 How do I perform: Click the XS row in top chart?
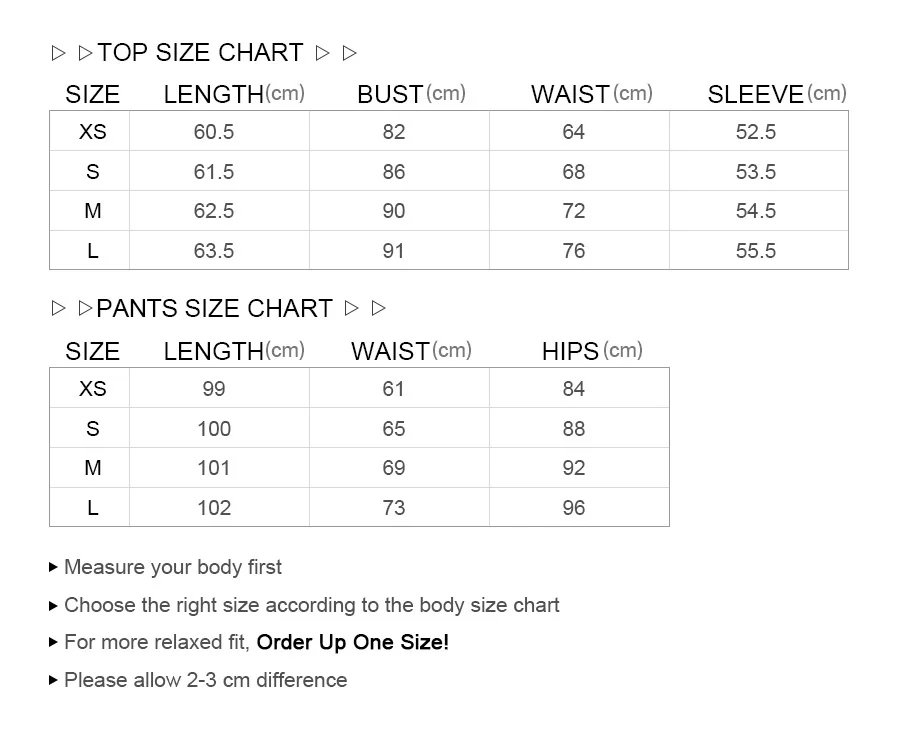[x=449, y=131]
